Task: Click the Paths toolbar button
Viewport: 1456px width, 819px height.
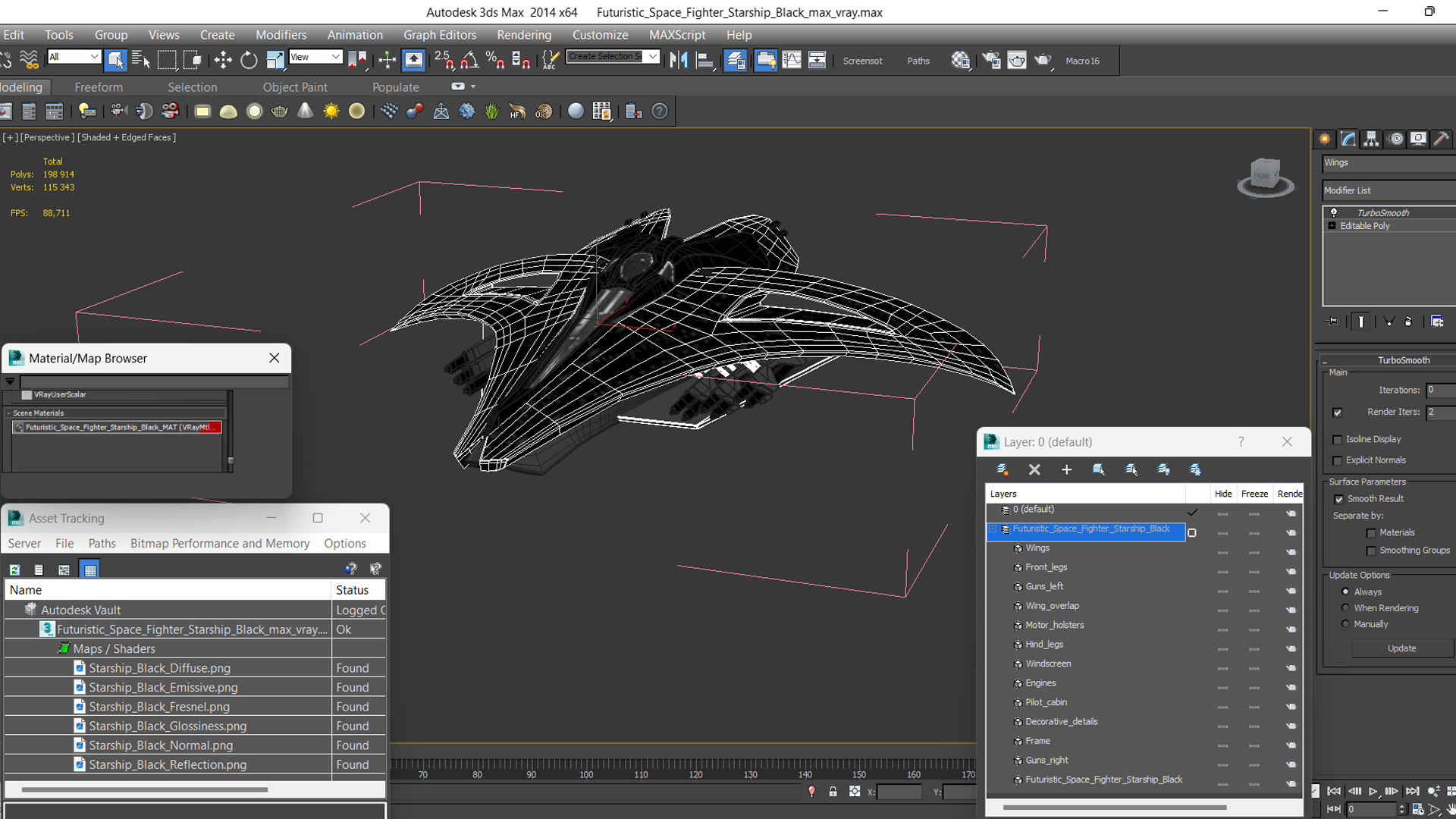Action: [918, 61]
